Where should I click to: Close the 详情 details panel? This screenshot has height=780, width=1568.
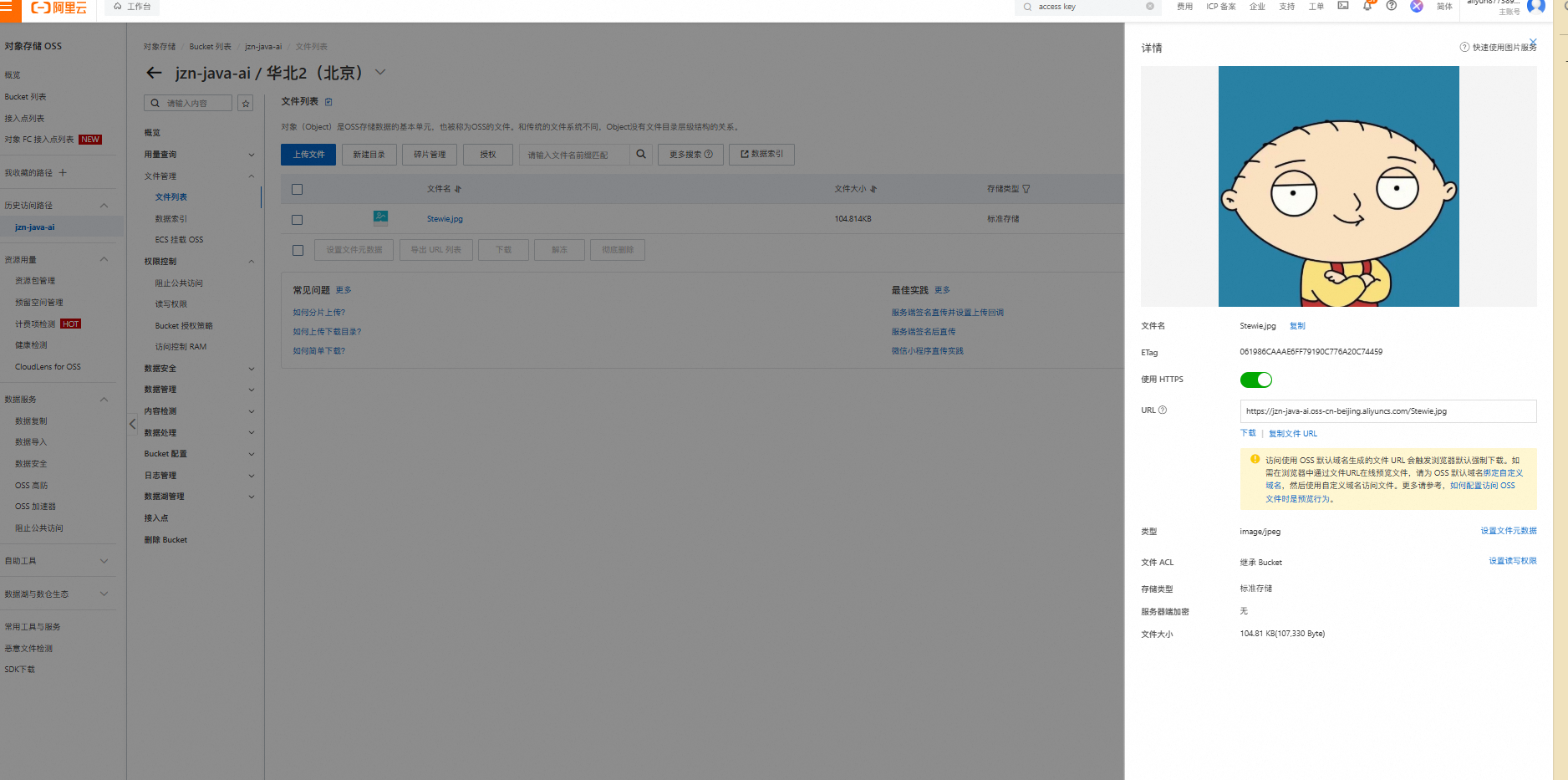pyautogui.click(x=1533, y=42)
